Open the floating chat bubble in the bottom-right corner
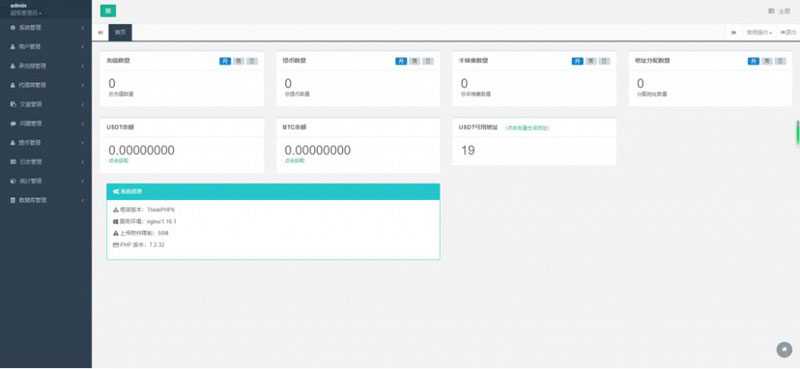 (x=784, y=350)
